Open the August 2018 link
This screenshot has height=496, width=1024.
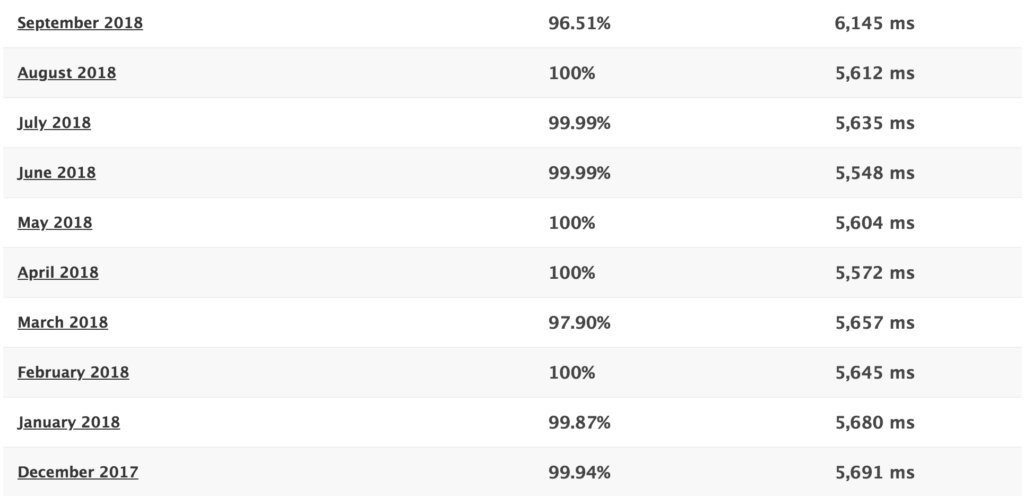pyautogui.click(x=67, y=73)
